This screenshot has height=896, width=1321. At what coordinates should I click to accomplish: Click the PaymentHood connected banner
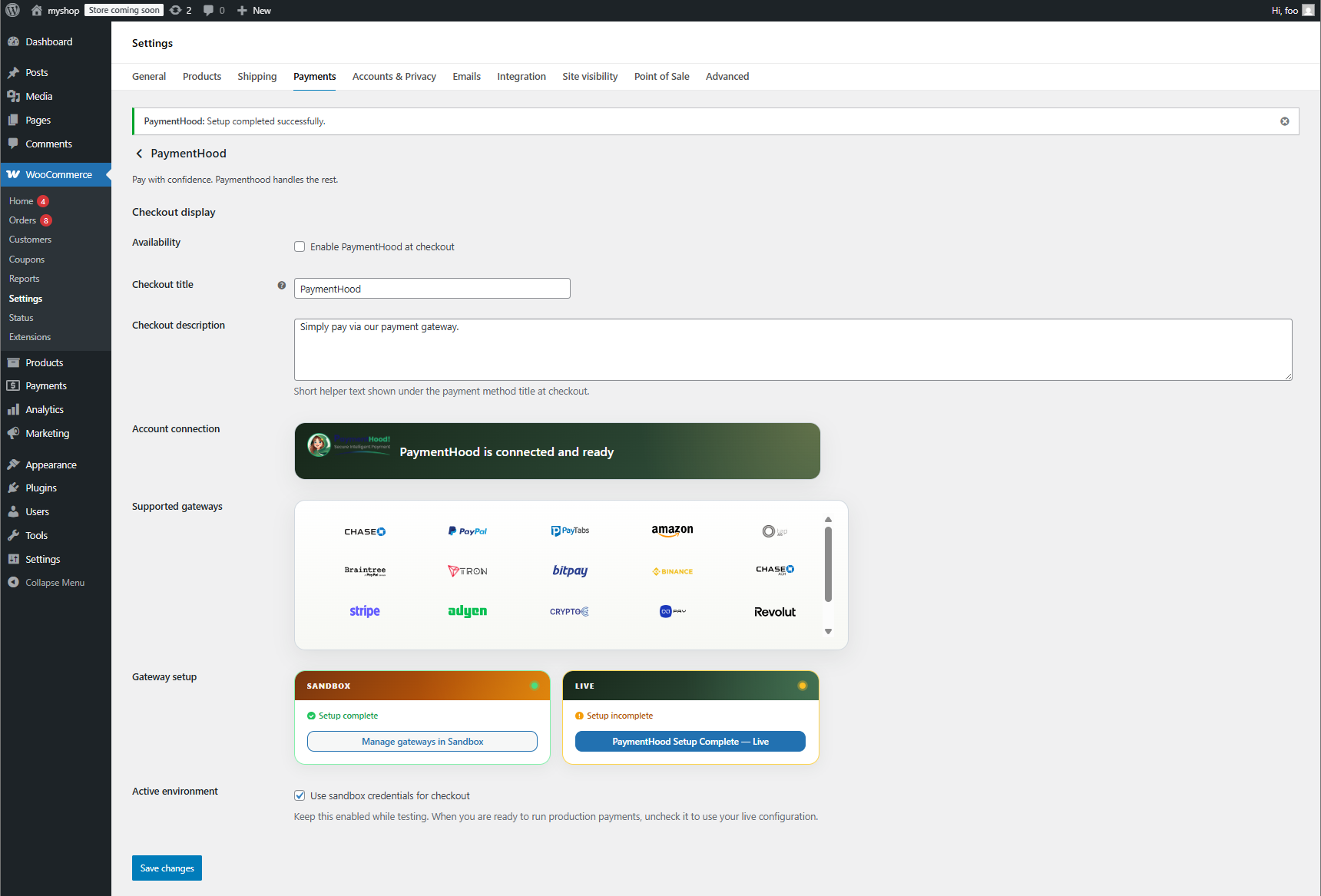(x=558, y=451)
